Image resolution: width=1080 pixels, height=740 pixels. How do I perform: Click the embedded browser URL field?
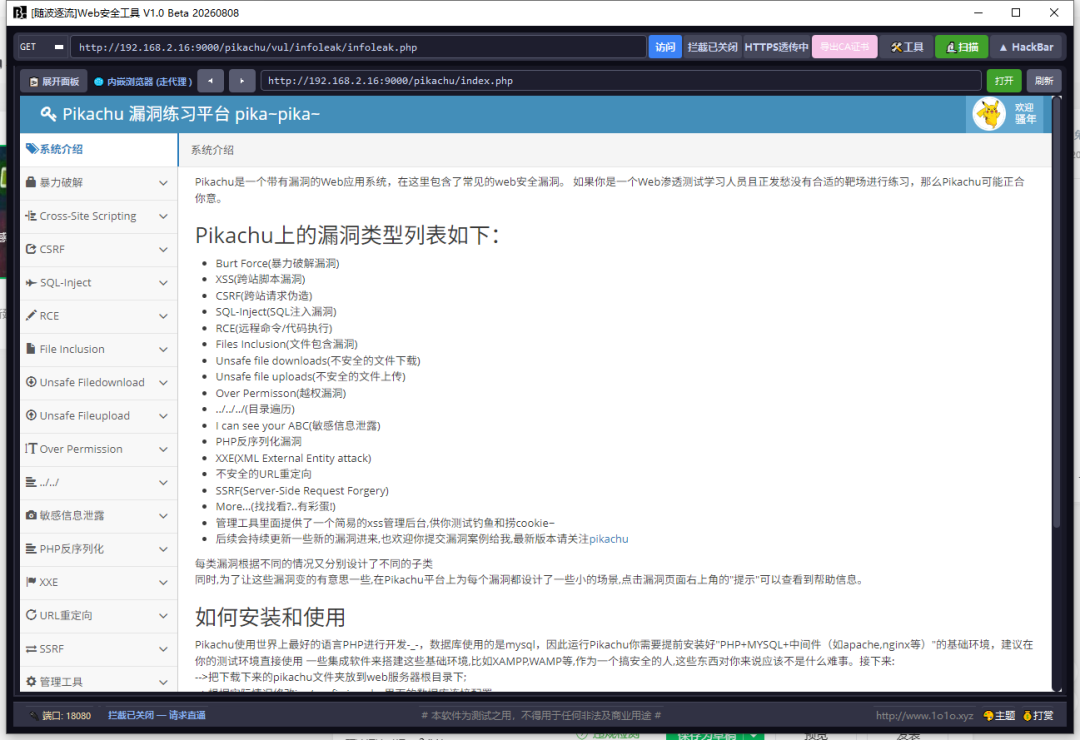click(x=621, y=81)
